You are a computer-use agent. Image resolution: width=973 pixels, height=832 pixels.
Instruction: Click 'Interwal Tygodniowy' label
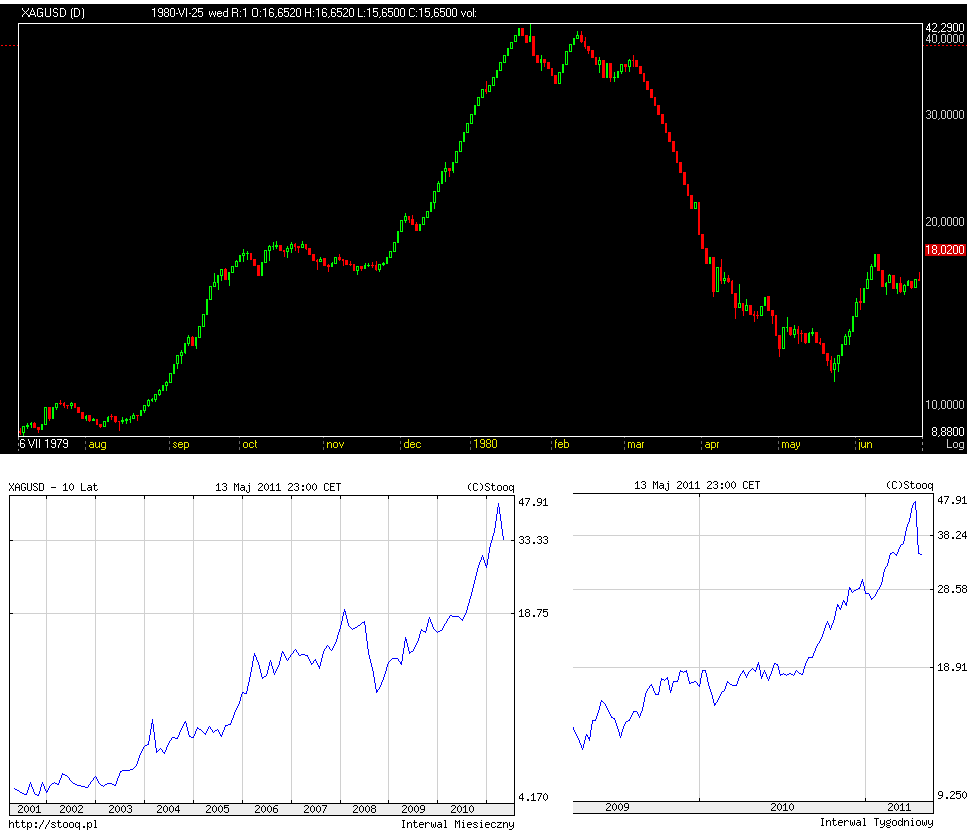(x=876, y=822)
